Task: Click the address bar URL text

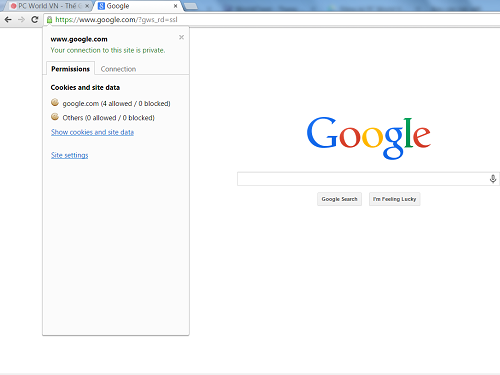Action: (x=116, y=20)
